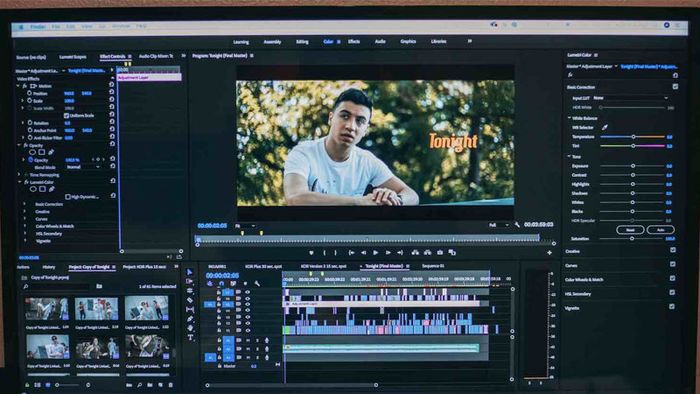The image size is (700, 394).
Task: Click the Lift button
Action: pyautogui.click(x=415, y=253)
